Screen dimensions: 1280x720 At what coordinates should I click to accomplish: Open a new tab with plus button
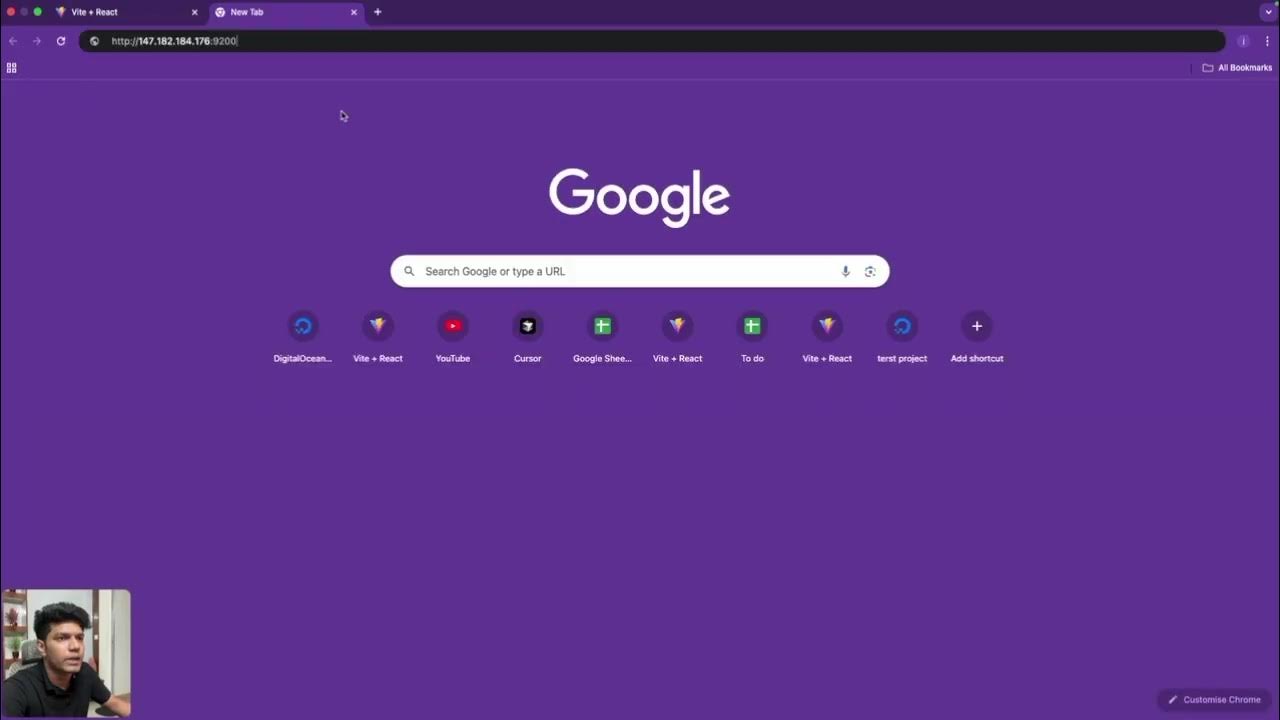(x=377, y=12)
